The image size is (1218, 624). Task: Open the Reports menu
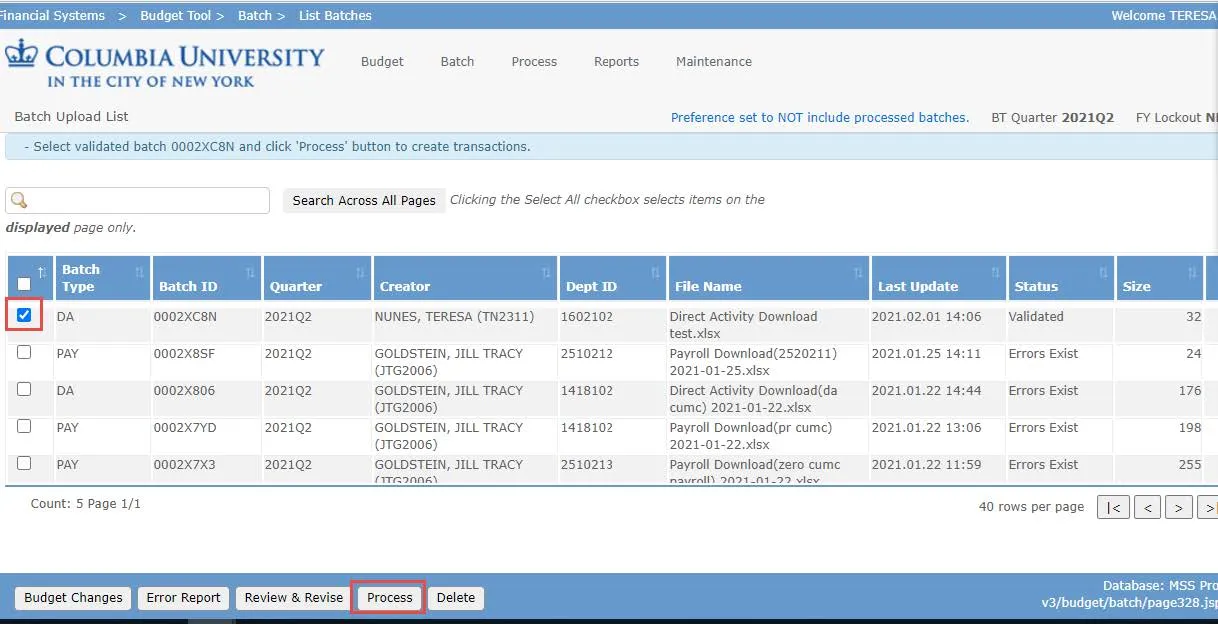[616, 61]
